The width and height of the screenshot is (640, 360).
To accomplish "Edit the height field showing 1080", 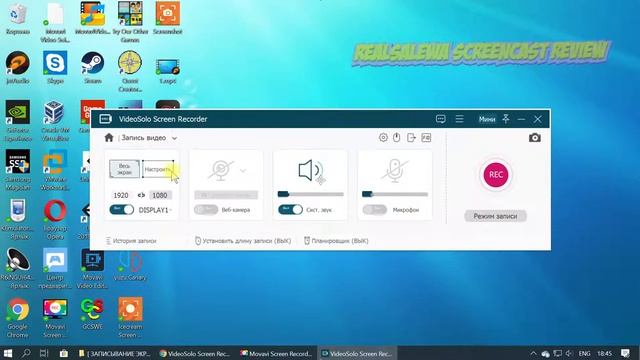I will 160,195.
